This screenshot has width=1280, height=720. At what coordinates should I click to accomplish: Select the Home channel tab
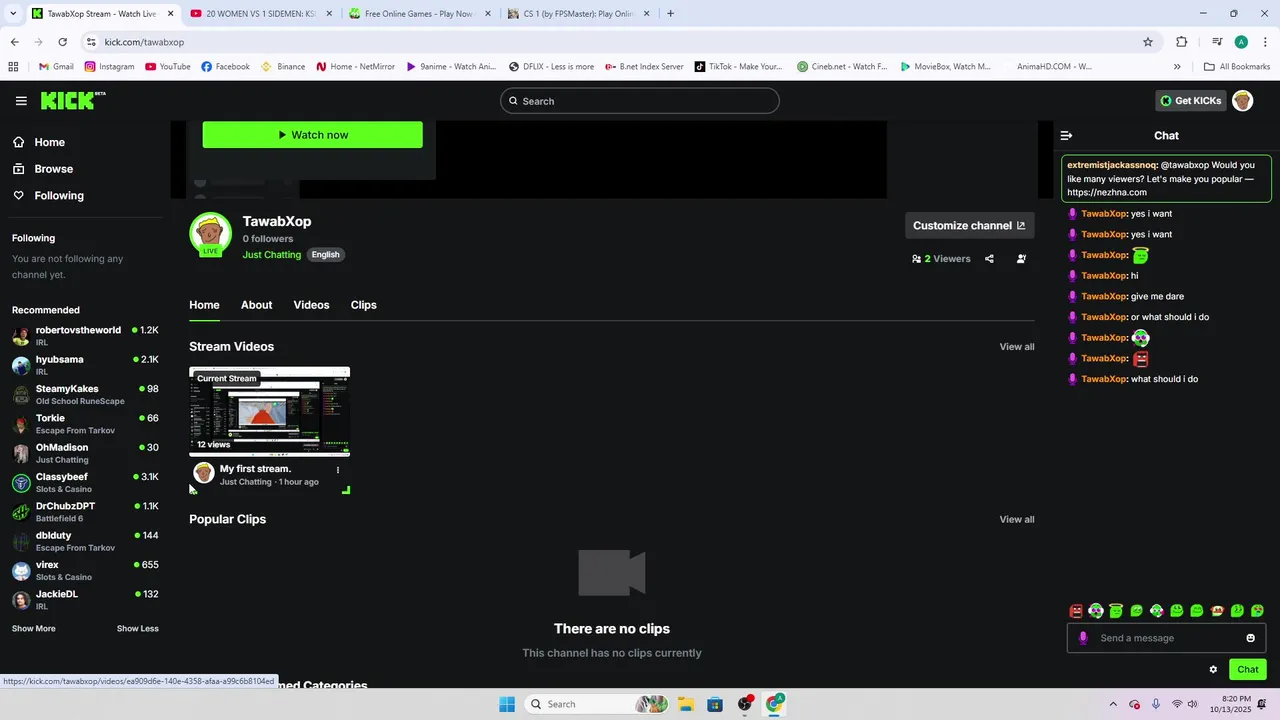[204, 305]
